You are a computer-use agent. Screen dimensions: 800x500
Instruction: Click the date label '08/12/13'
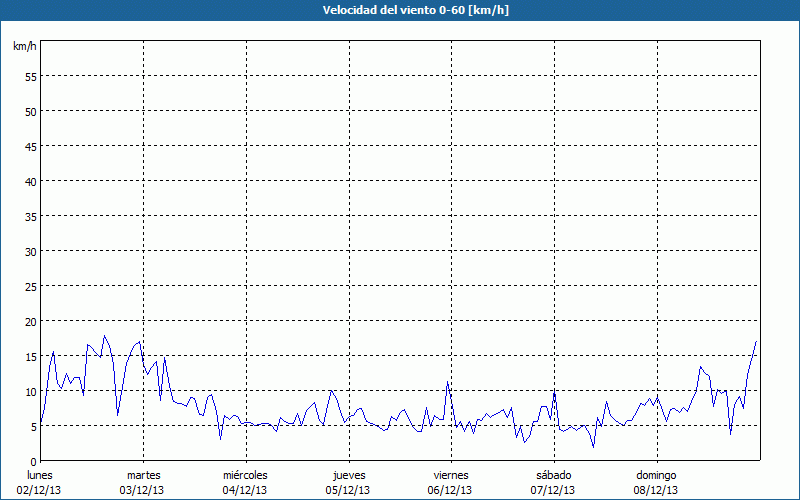click(656, 490)
